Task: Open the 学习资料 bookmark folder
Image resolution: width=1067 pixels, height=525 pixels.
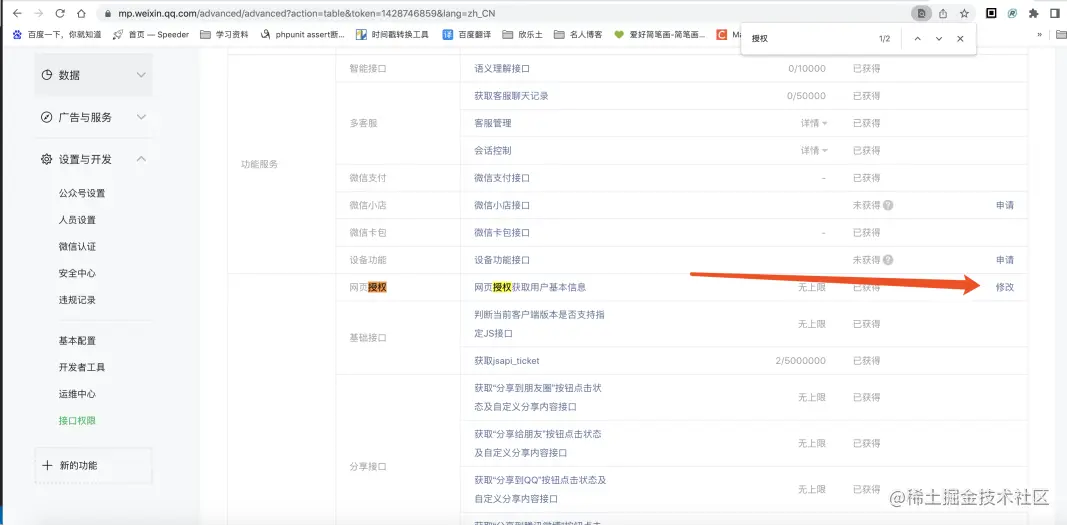Action: [224, 34]
